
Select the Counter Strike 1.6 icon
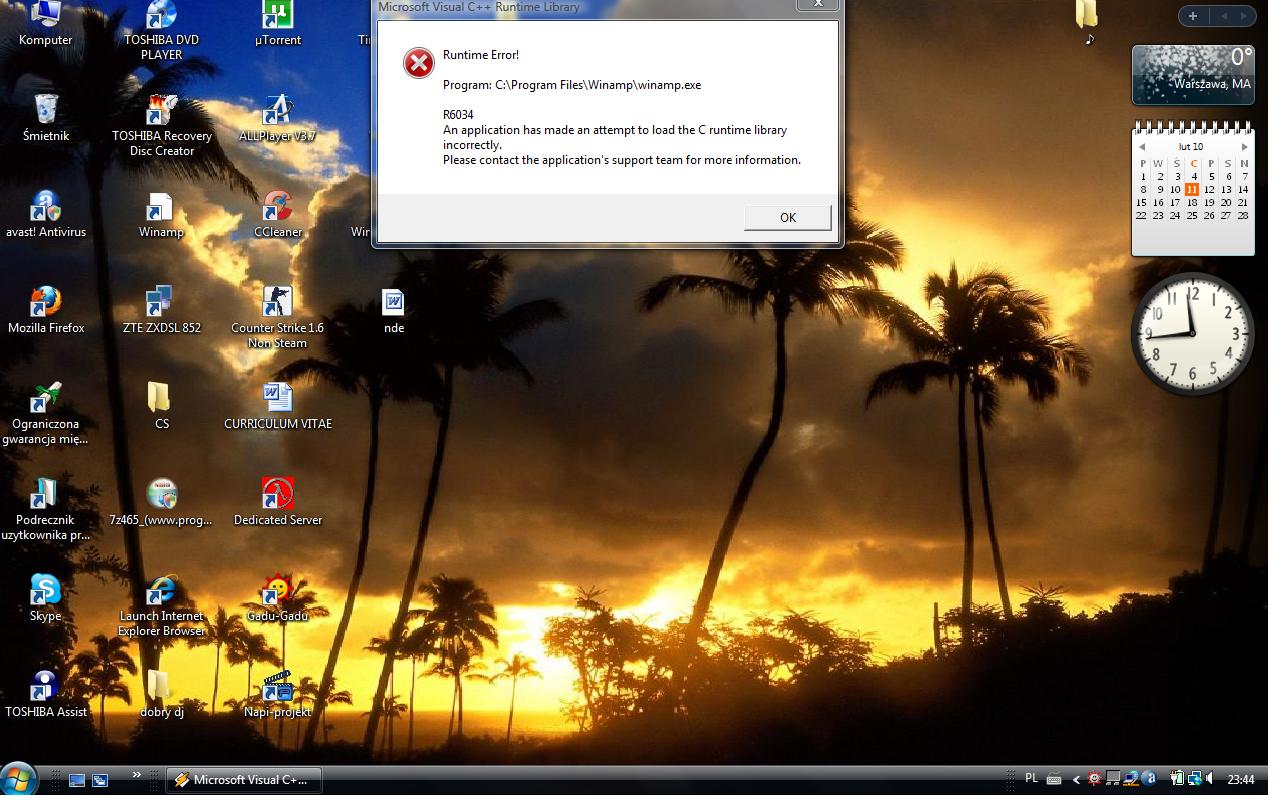tap(277, 305)
